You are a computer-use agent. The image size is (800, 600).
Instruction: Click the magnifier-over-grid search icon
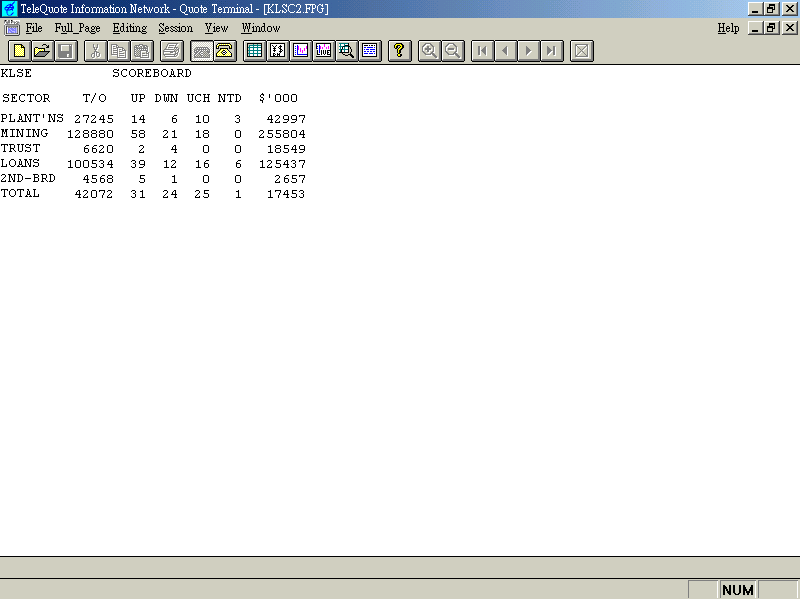[347, 51]
